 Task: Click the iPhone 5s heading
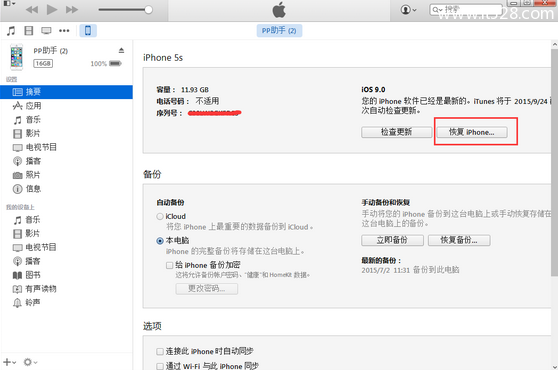(x=163, y=58)
